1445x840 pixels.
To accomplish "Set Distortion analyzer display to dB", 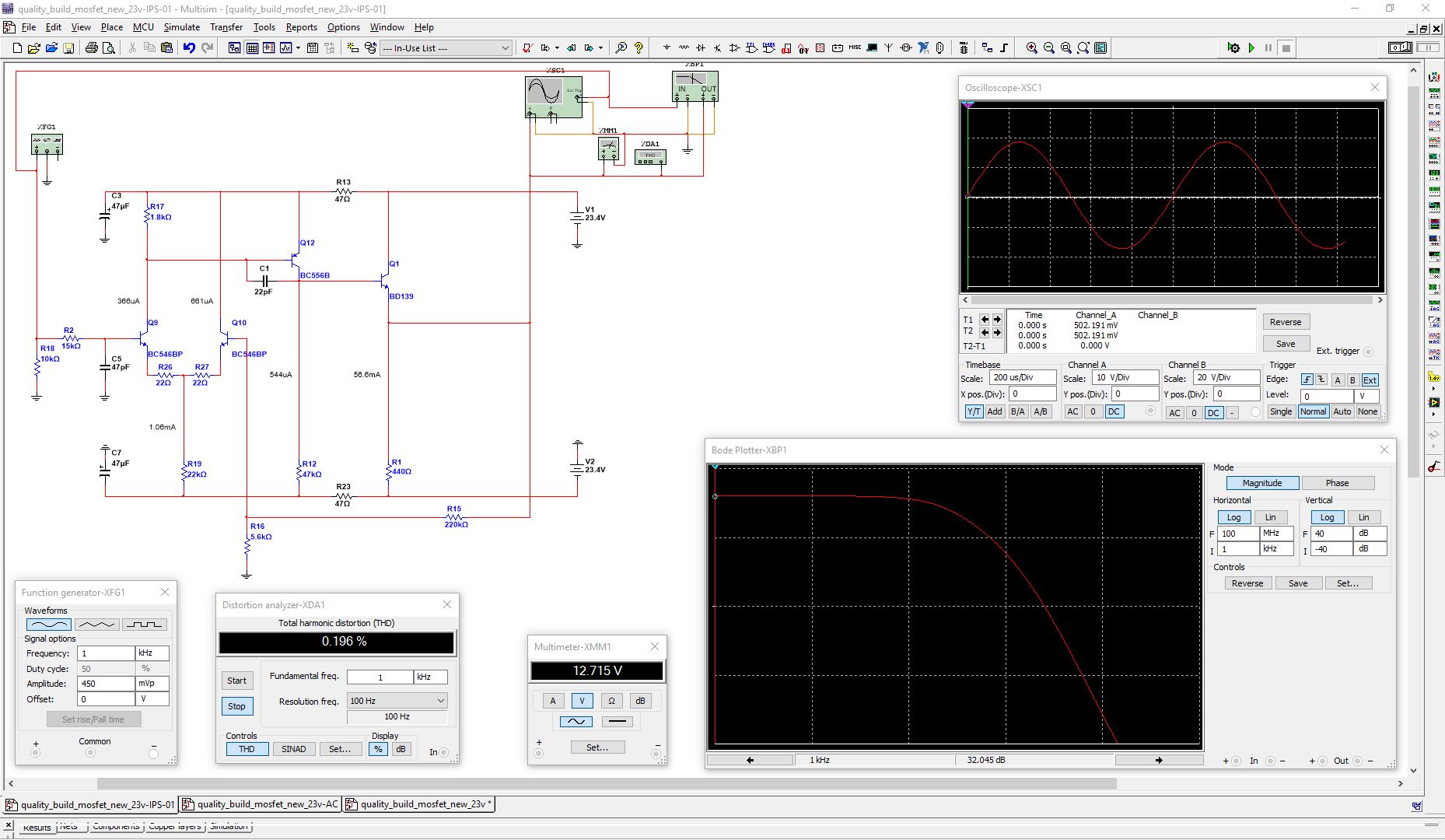I will click(x=401, y=749).
